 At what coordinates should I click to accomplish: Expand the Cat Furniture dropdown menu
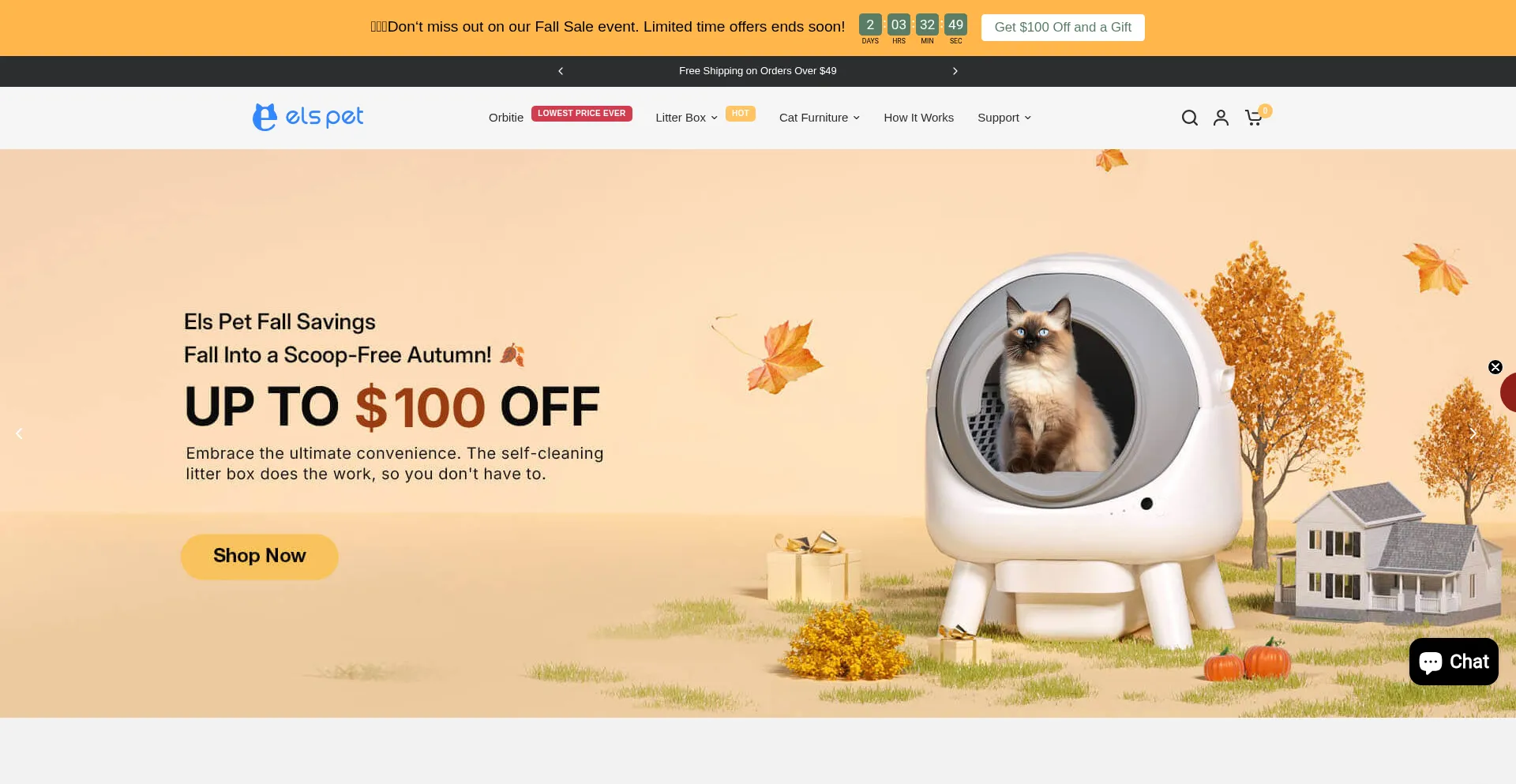coord(820,118)
